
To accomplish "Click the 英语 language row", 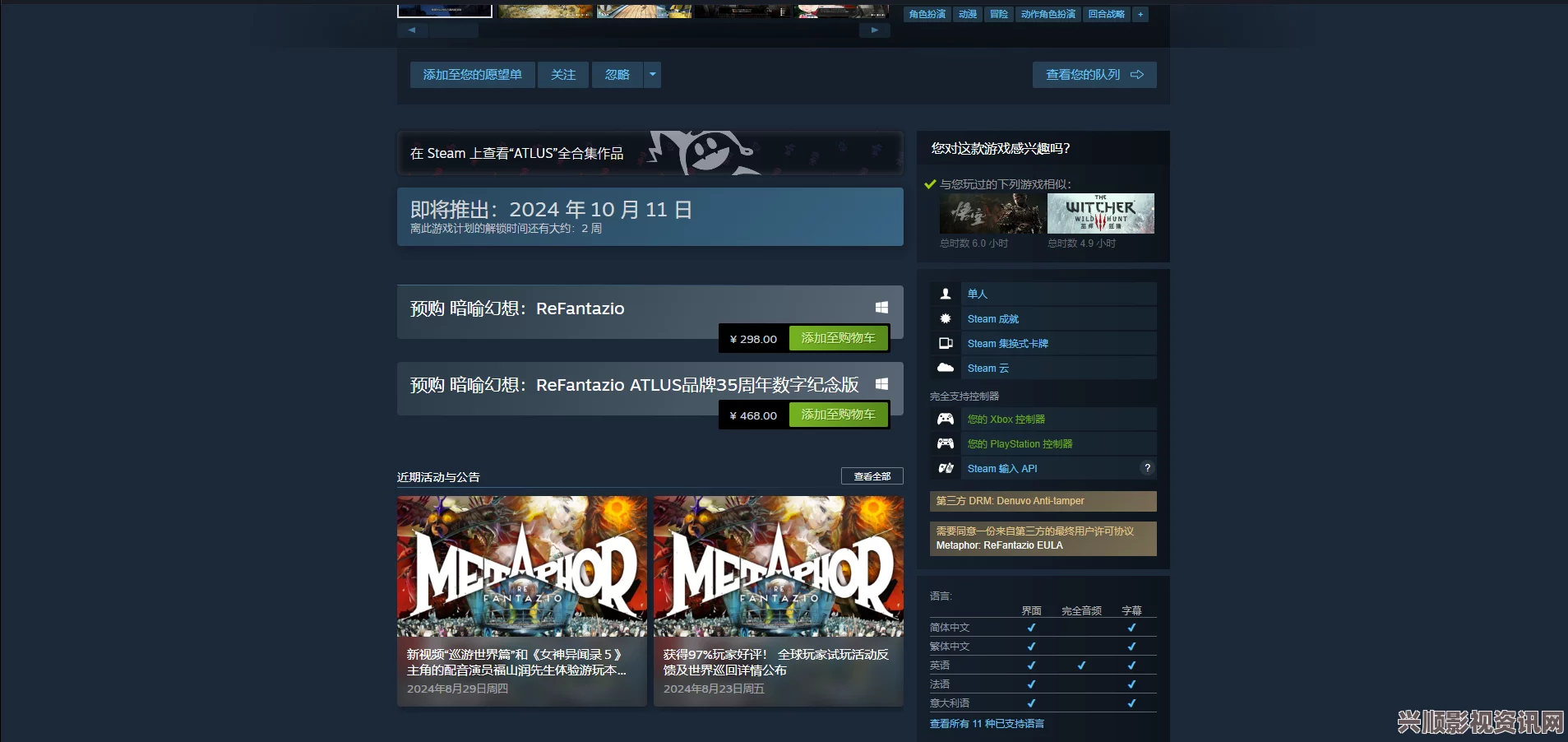I will tap(1043, 665).
